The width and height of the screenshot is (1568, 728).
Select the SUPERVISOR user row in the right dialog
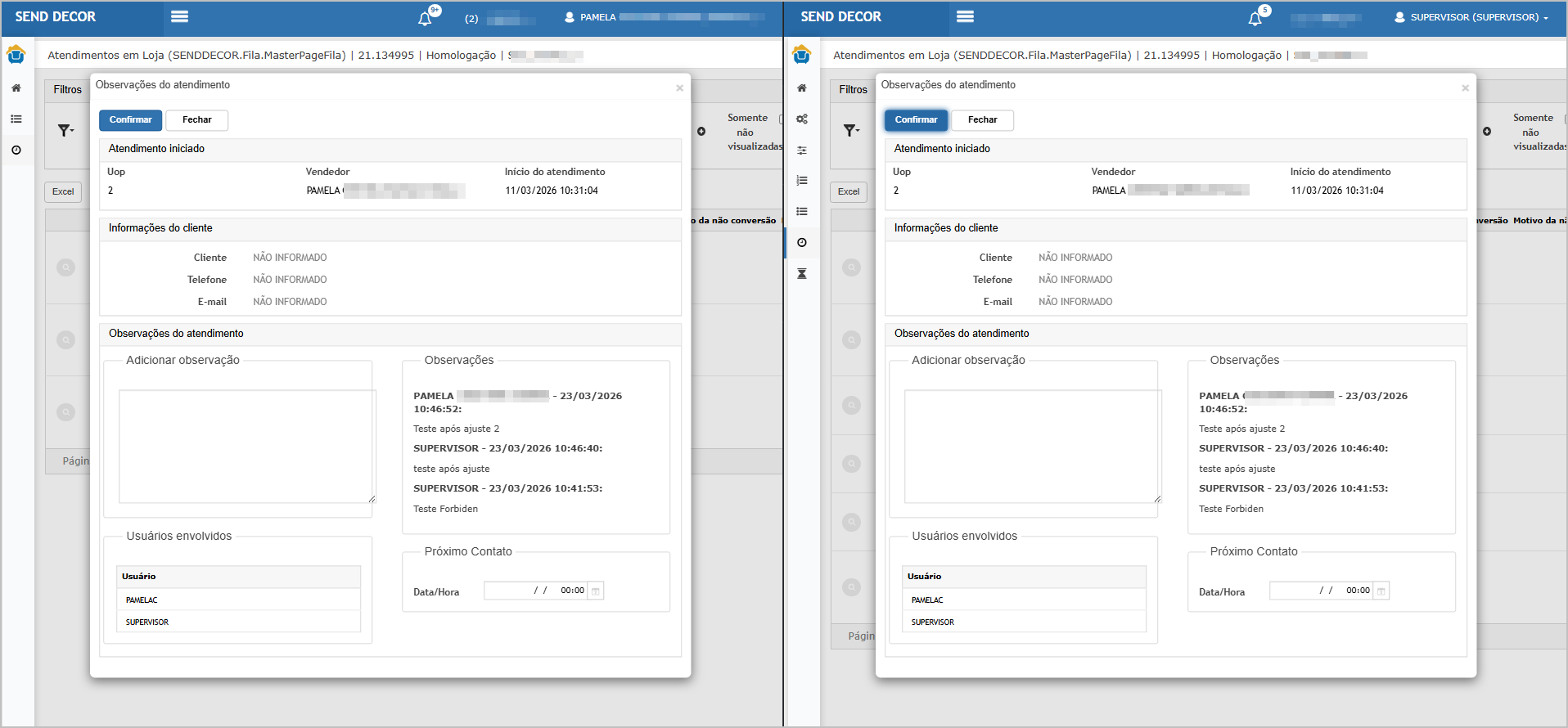point(1023,622)
